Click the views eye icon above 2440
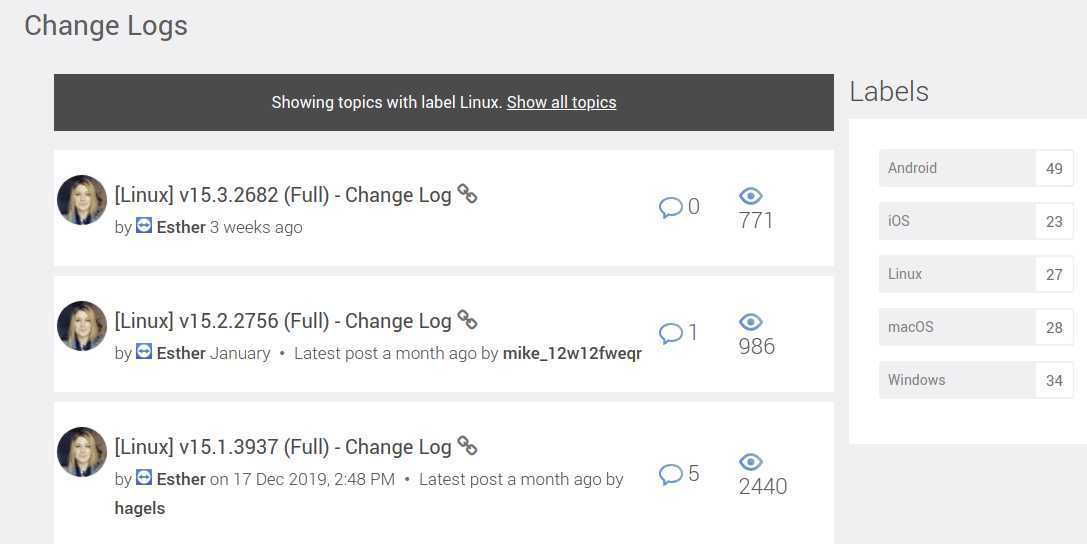 pos(750,462)
